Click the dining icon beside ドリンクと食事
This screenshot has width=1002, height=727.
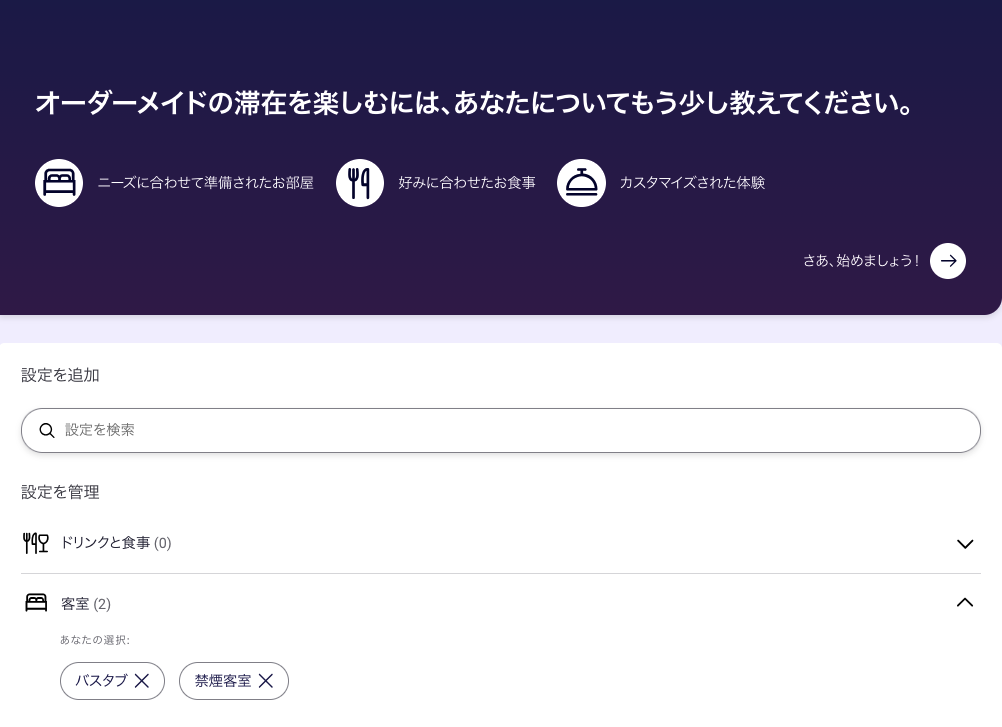click(36, 543)
